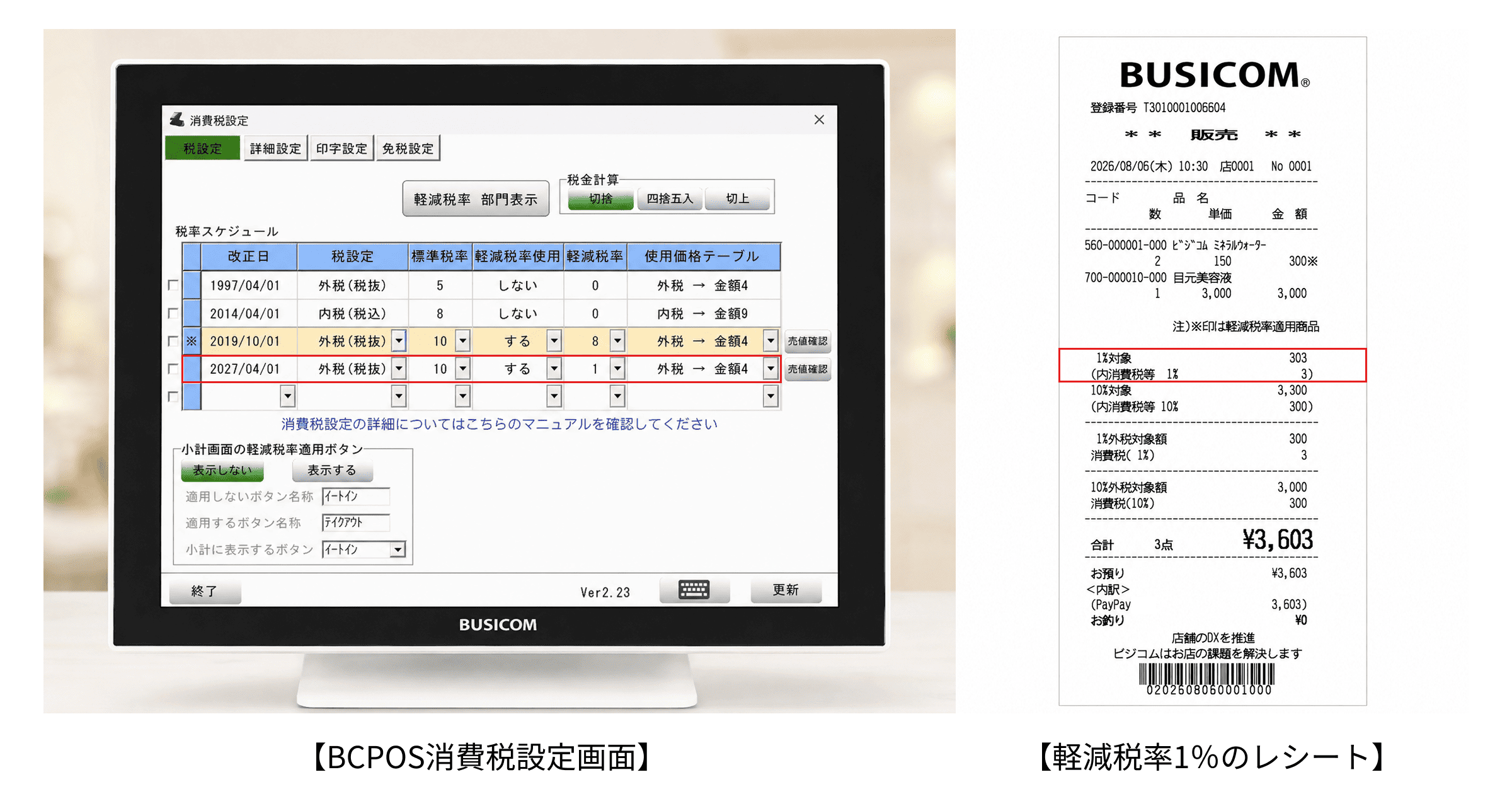Open the 印字設定 tab
This screenshot has width=1512, height=794.
click(341, 149)
